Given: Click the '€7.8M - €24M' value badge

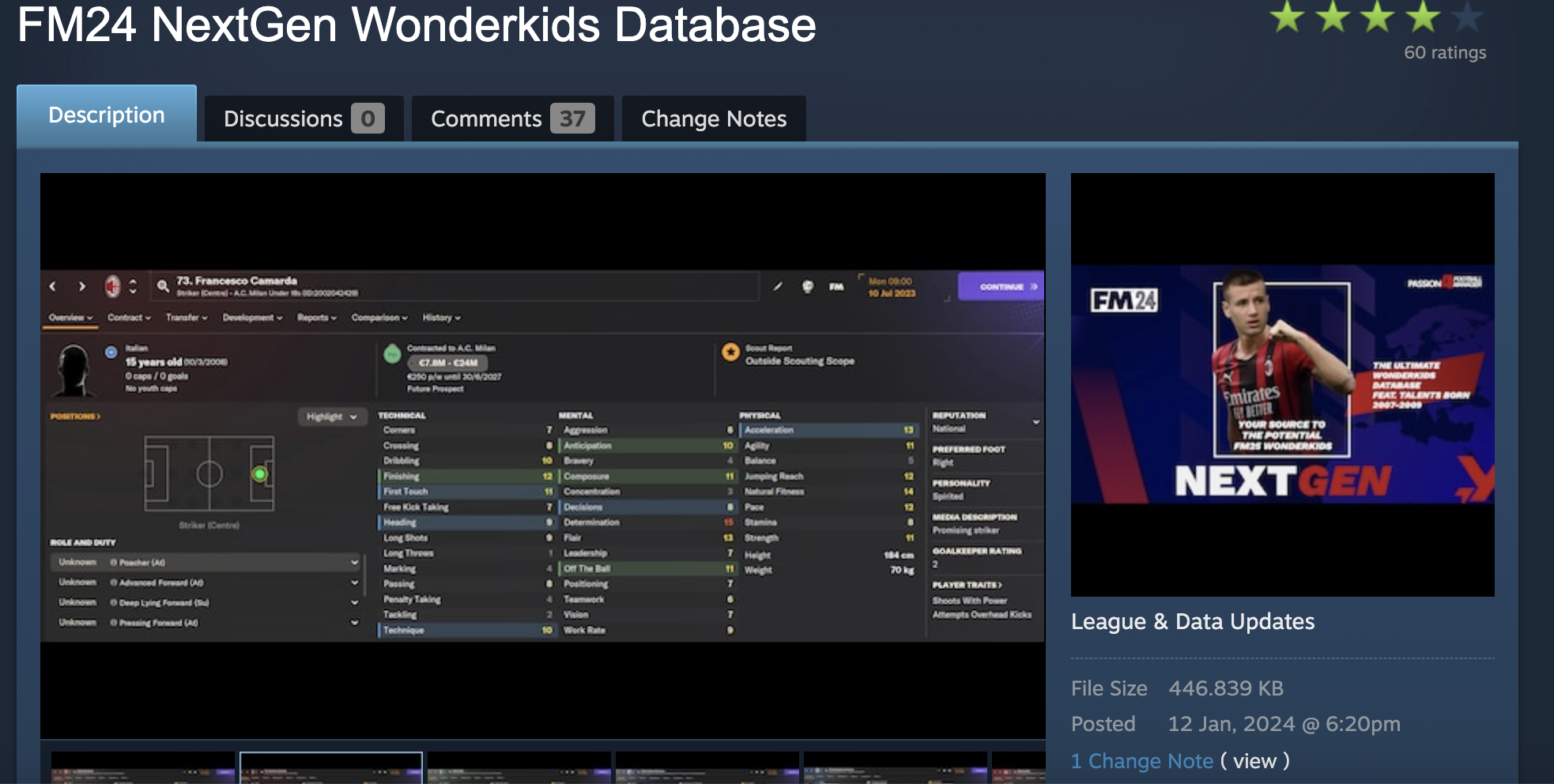Looking at the screenshot, I should (448, 363).
